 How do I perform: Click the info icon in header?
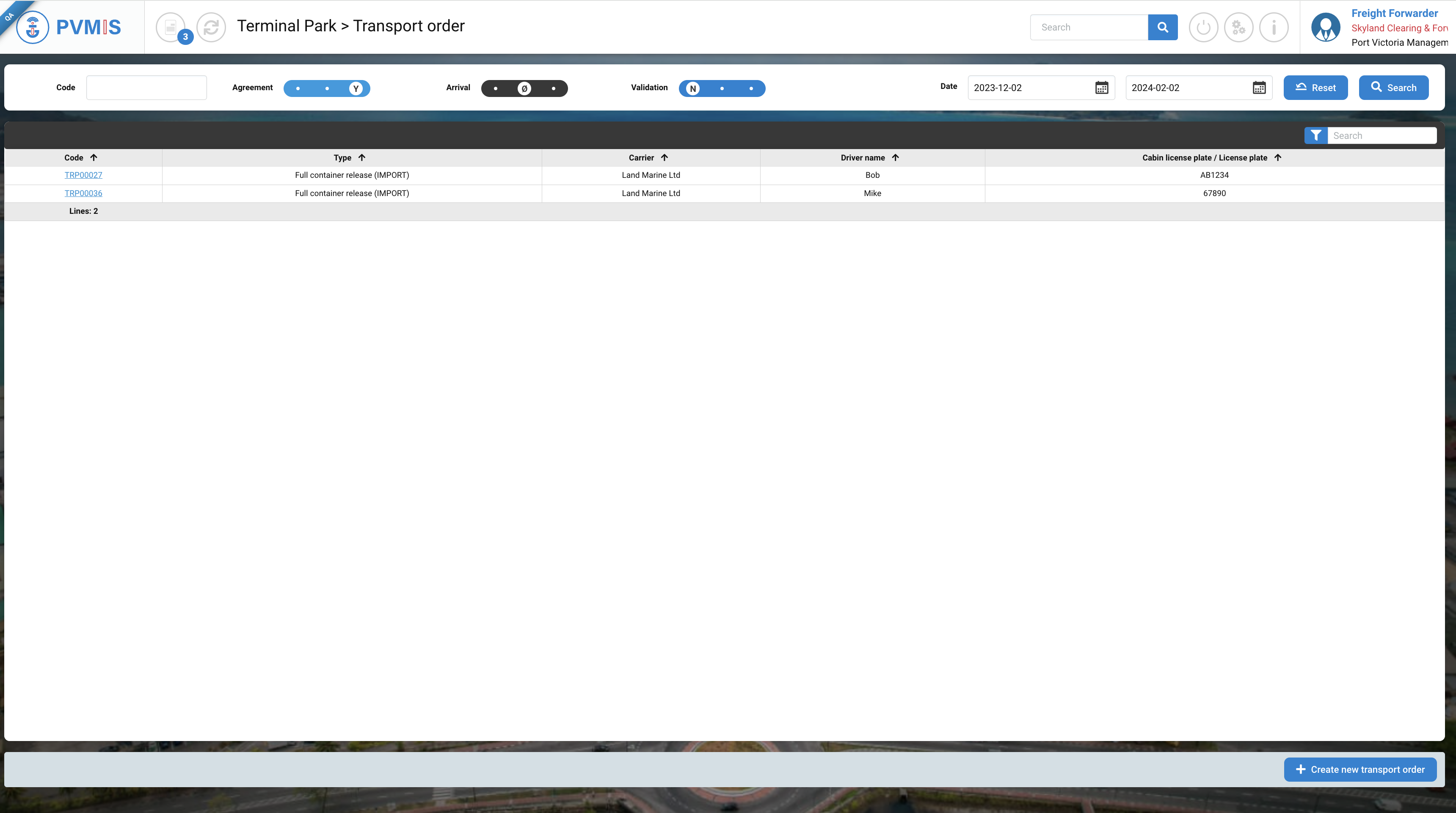click(x=1274, y=27)
